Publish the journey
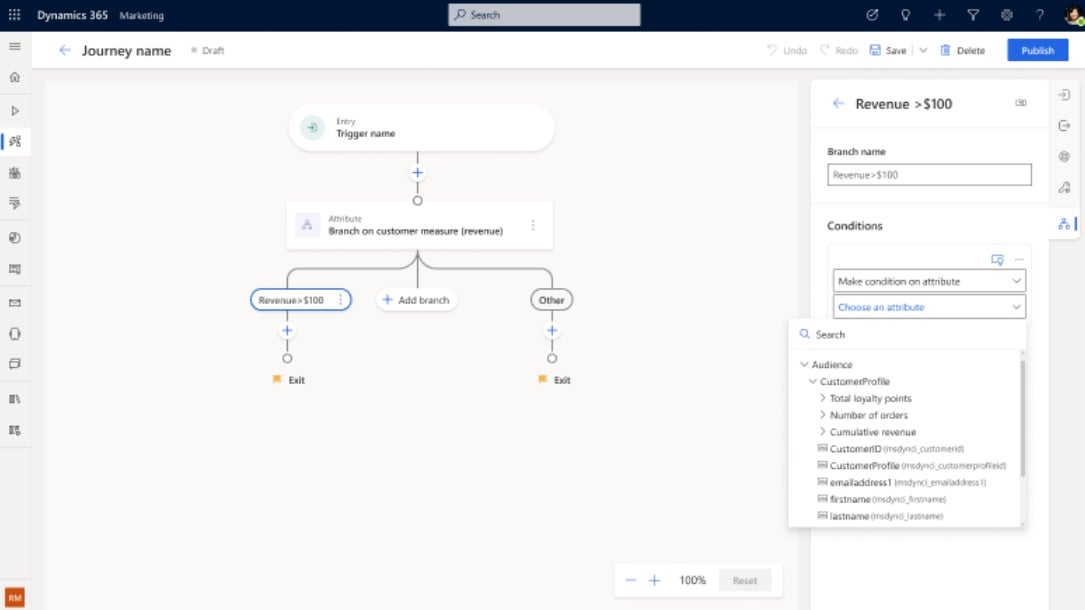 point(1037,50)
